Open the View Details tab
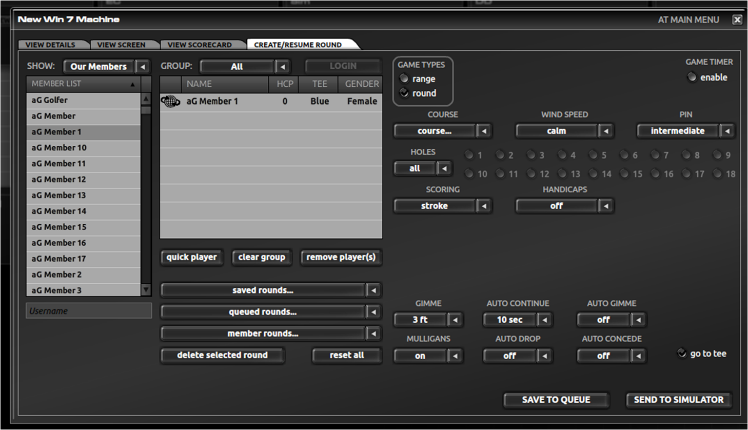748x430 pixels. click(x=51, y=44)
